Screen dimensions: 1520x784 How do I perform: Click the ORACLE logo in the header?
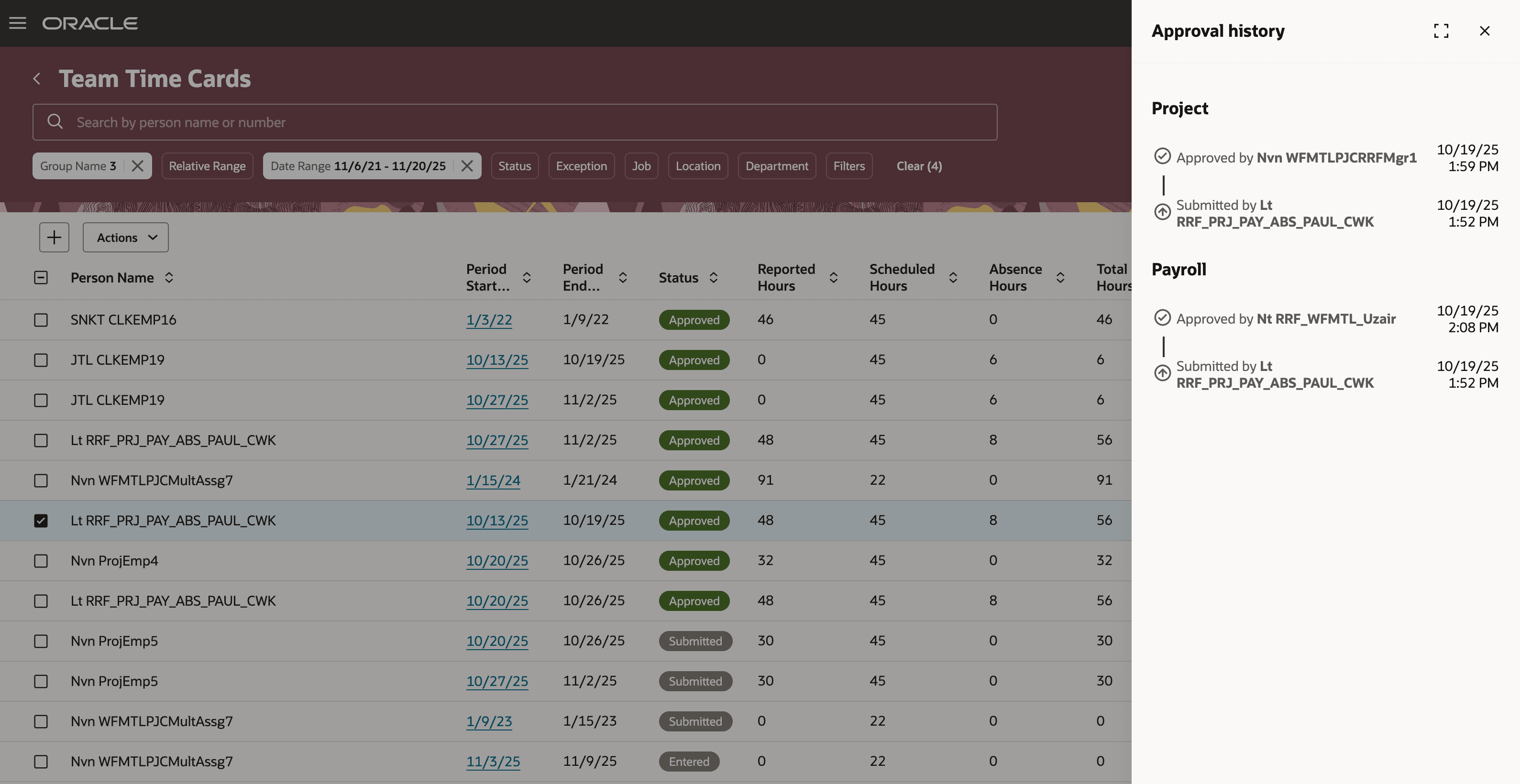tap(90, 23)
